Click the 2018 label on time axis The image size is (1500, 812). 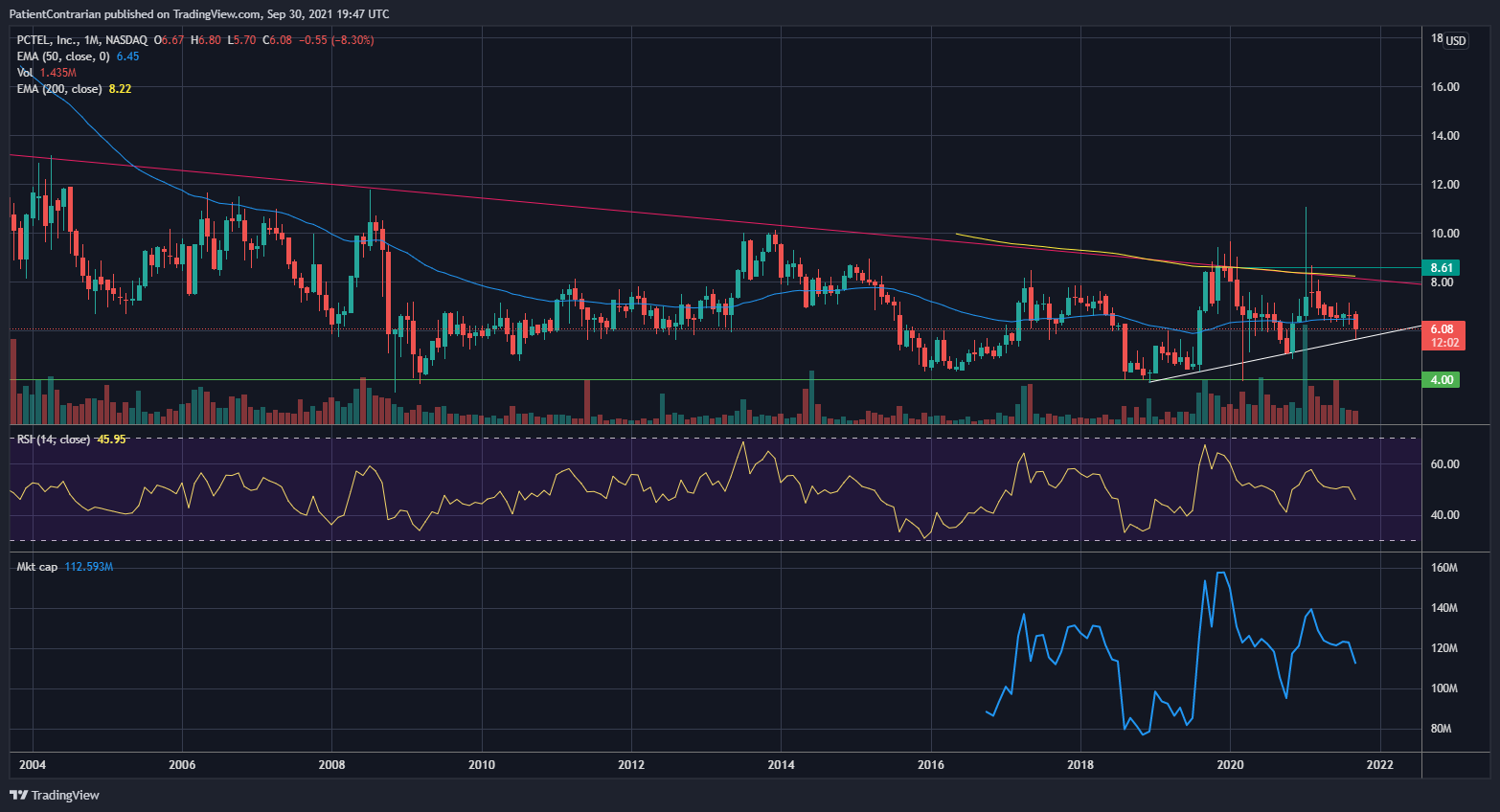coord(1080,764)
